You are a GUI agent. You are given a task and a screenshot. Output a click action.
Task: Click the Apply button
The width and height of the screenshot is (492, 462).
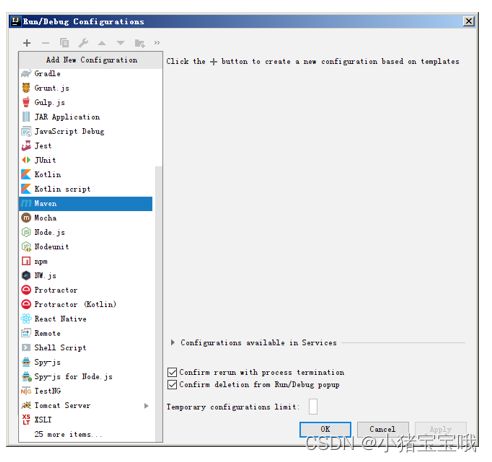pyautogui.click(x=440, y=429)
